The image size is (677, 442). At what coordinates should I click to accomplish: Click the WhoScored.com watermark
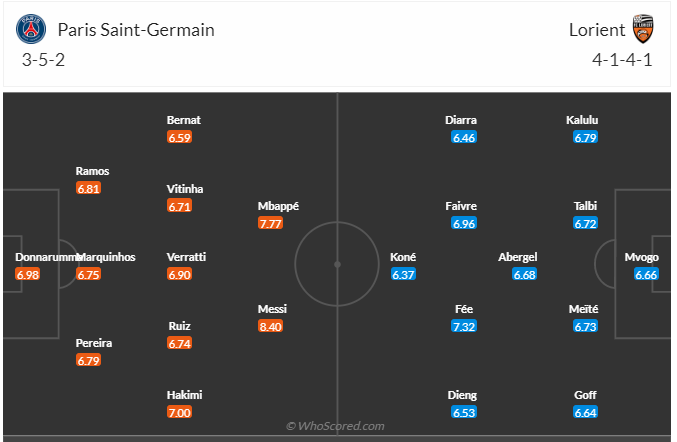coord(336,426)
